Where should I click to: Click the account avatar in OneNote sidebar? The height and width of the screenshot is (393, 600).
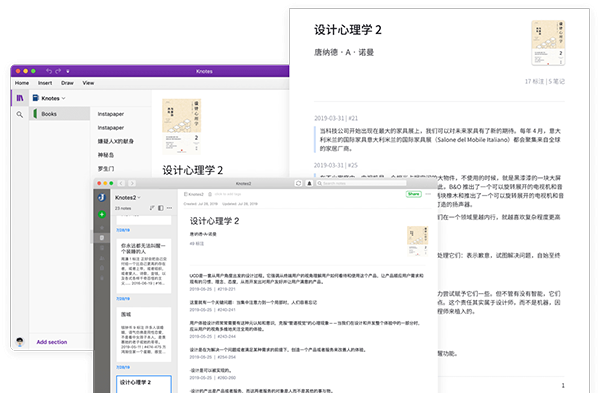click(20, 342)
